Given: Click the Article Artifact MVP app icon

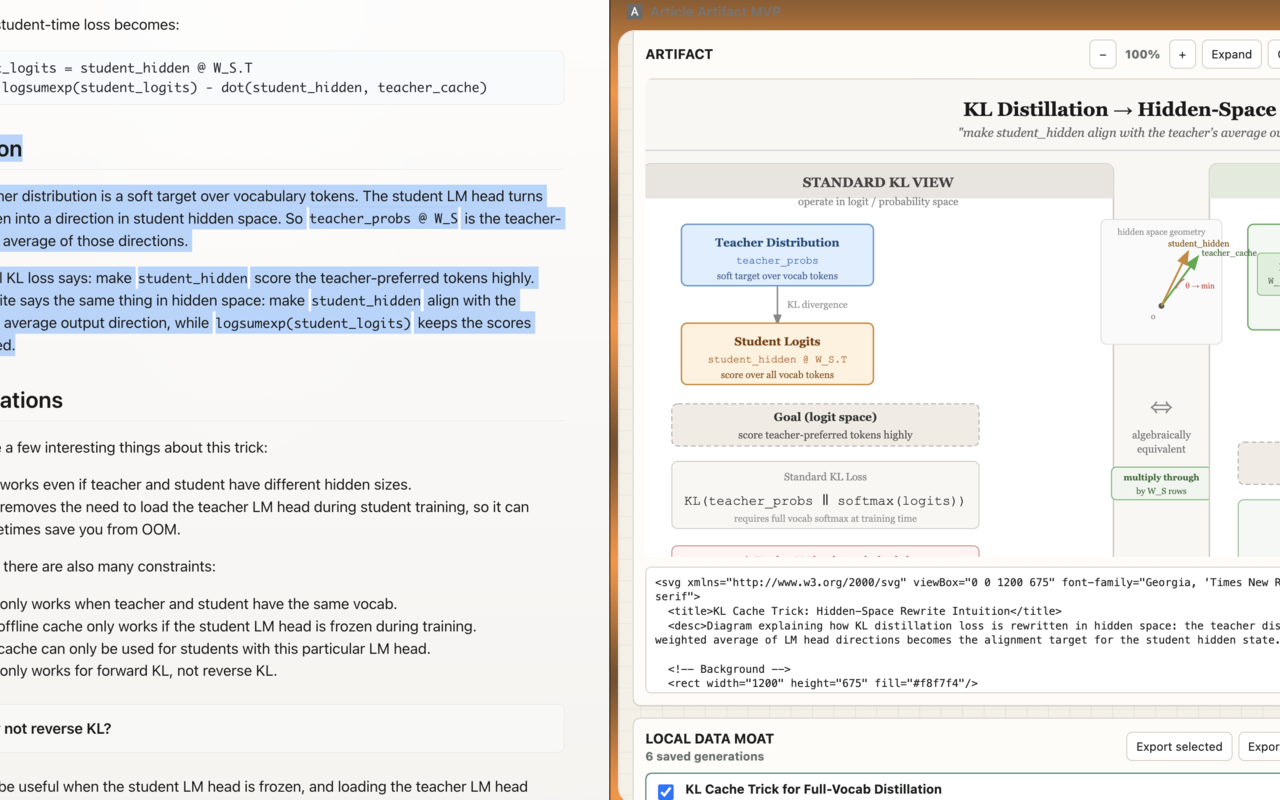Looking at the screenshot, I should tap(634, 12).
